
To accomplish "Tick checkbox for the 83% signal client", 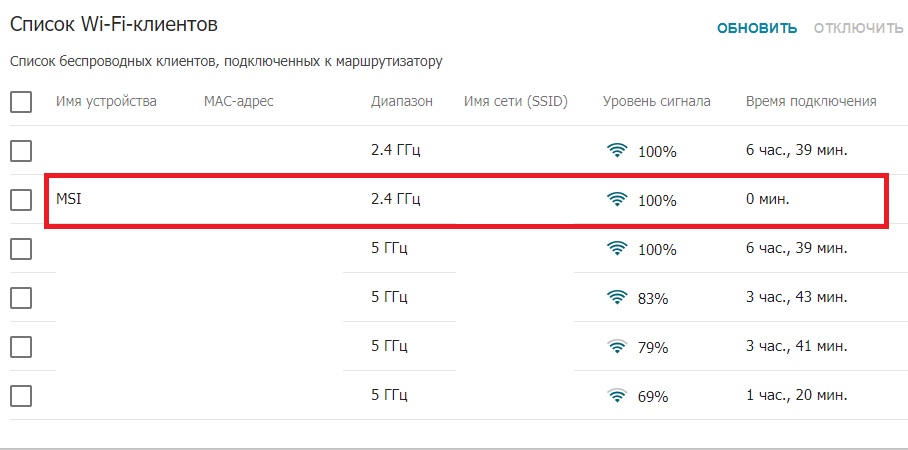I will pos(21,297).
